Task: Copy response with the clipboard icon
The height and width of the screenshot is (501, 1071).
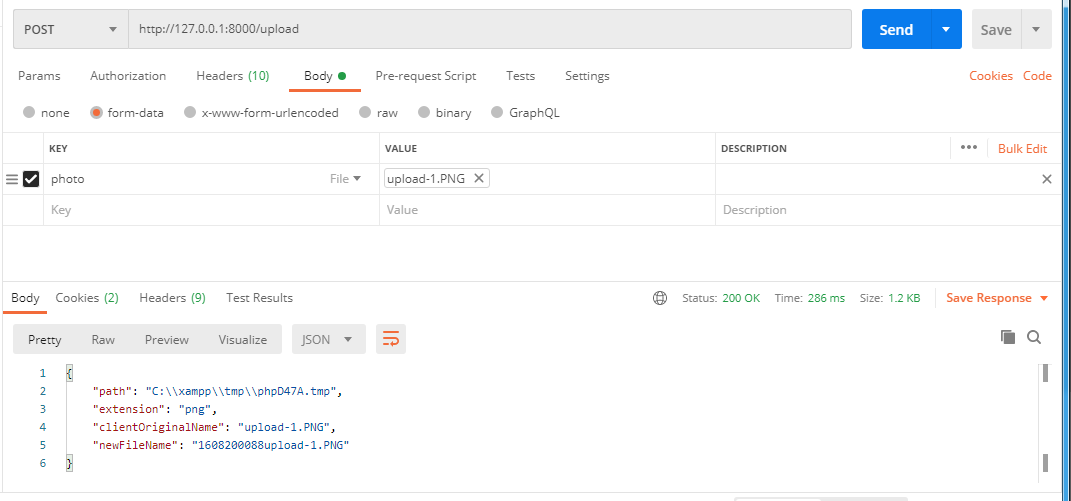Action: click(1007, 336)
